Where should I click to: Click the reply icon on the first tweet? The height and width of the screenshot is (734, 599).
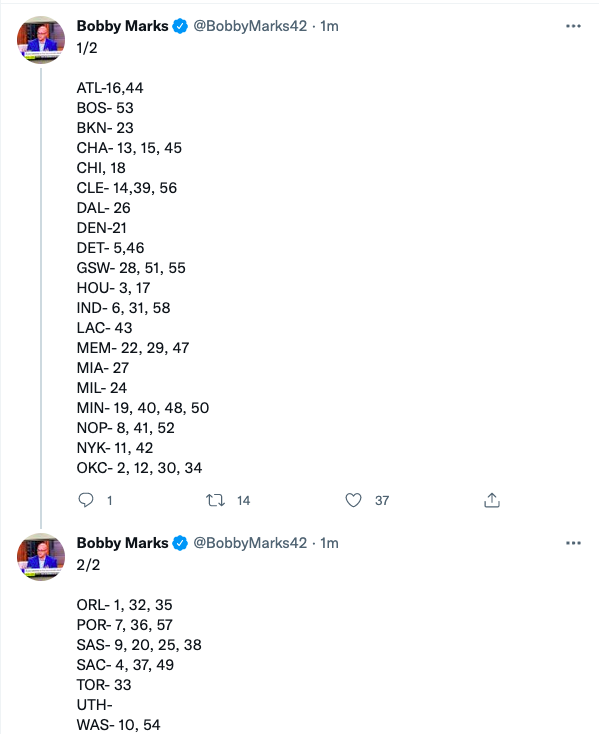86,500
